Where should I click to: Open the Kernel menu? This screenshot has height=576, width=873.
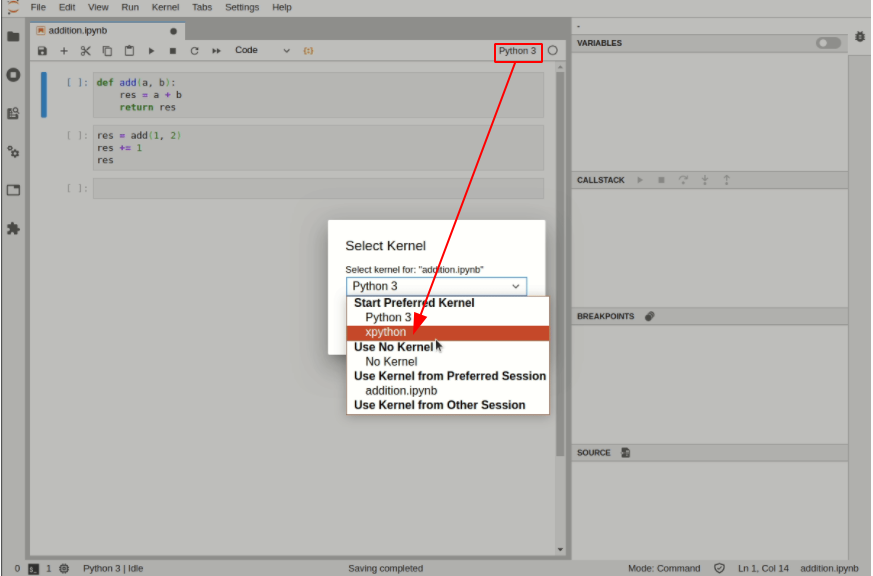point(165,7)
